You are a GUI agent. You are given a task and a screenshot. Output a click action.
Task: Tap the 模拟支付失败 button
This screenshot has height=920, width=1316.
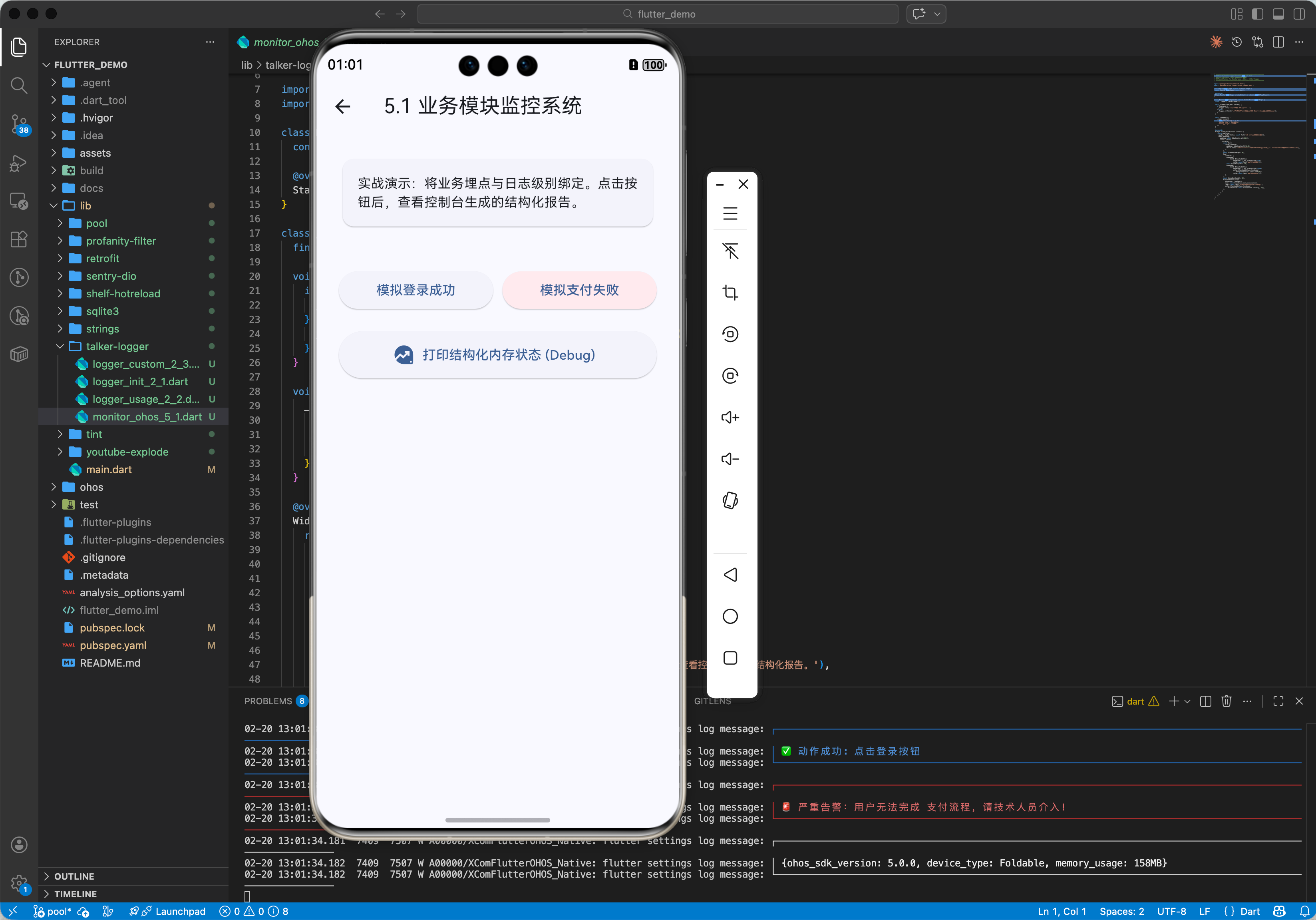coord(579,290)
